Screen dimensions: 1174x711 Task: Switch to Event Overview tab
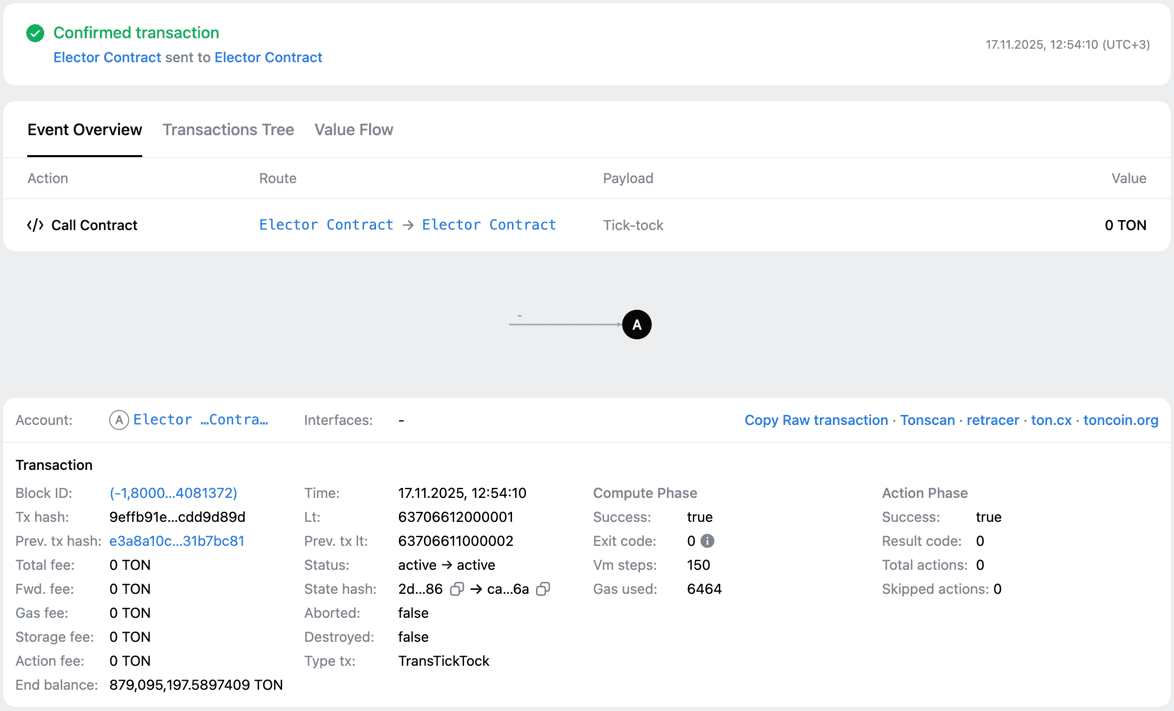85,129
